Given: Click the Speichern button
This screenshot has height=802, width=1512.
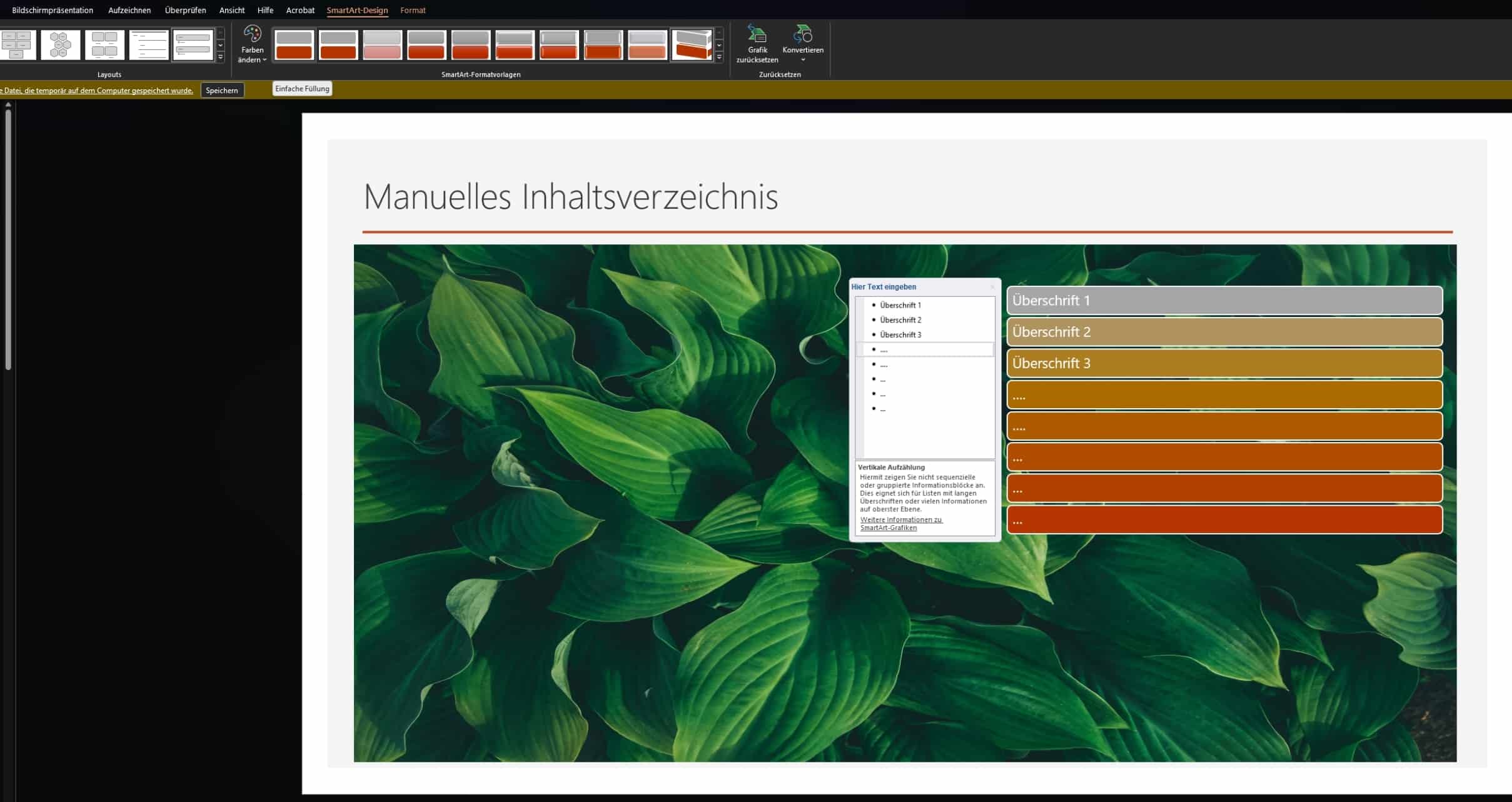Looking at the screenshot, I should click(222, 91).
